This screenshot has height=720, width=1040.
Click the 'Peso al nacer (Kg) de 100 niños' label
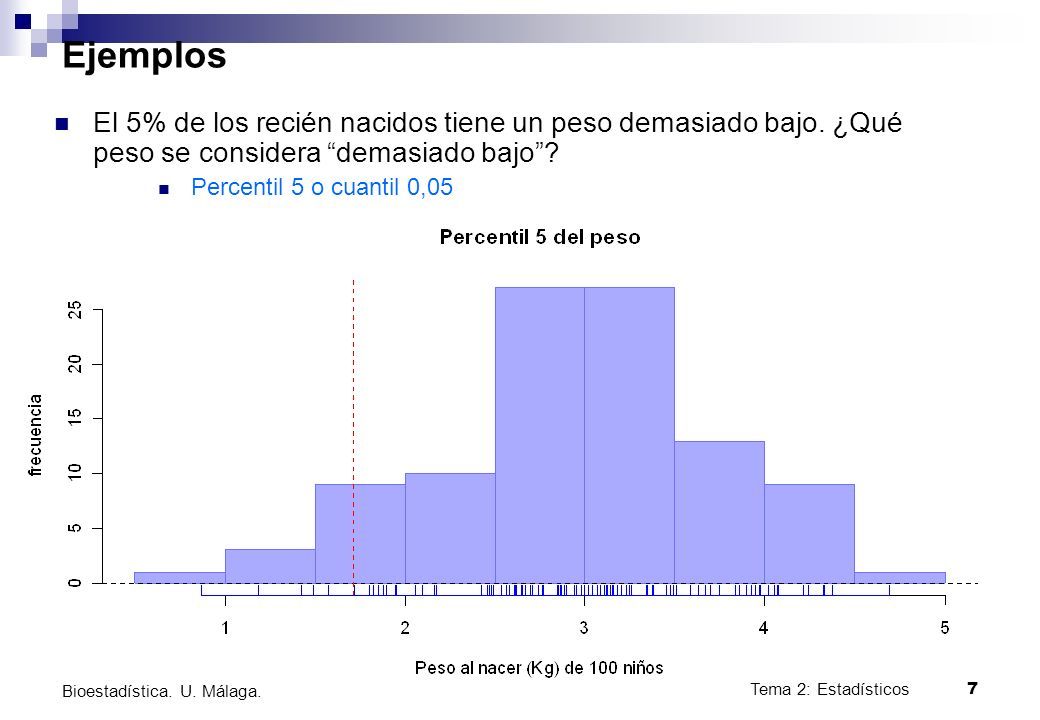(x=539, y=668)
